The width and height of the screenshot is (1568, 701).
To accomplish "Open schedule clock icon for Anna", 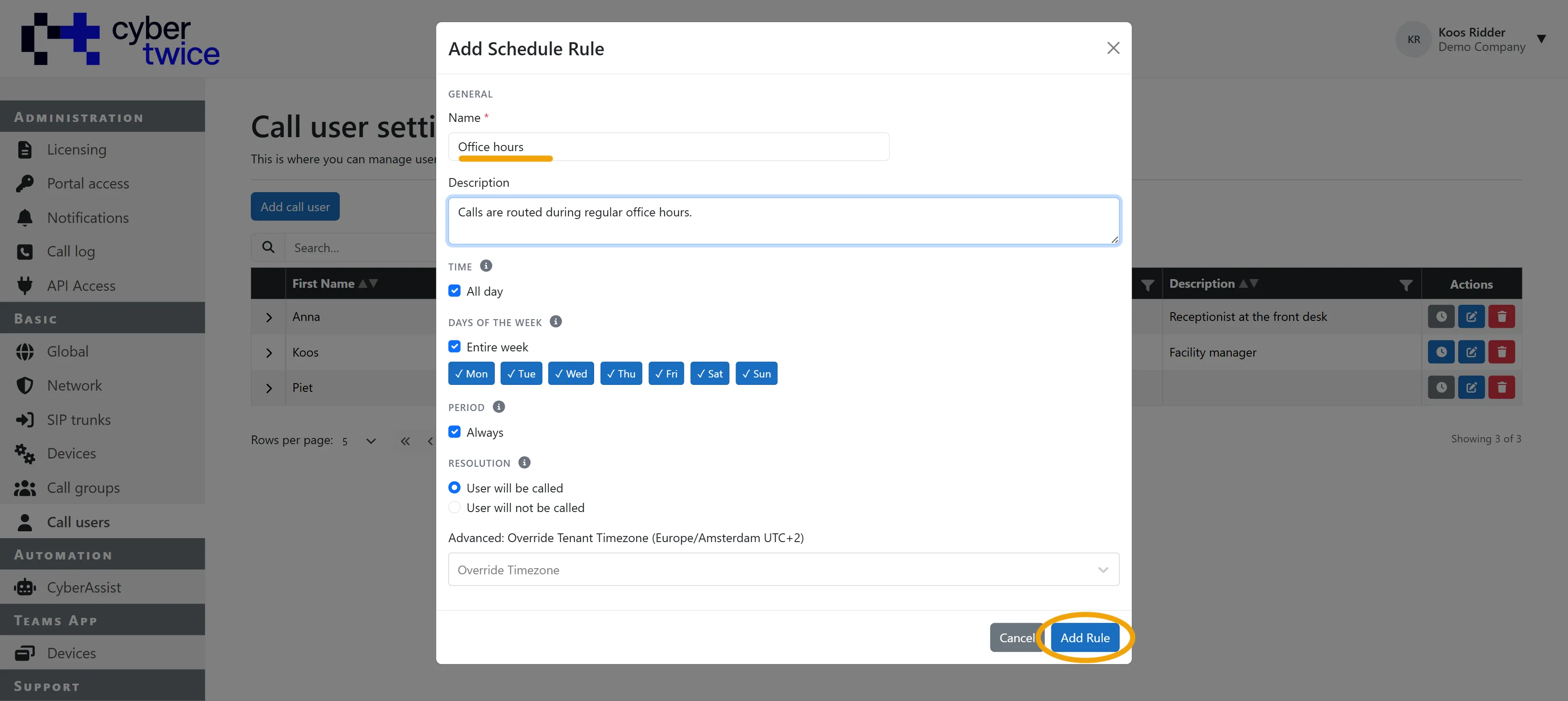I will tap(1441, 317).
